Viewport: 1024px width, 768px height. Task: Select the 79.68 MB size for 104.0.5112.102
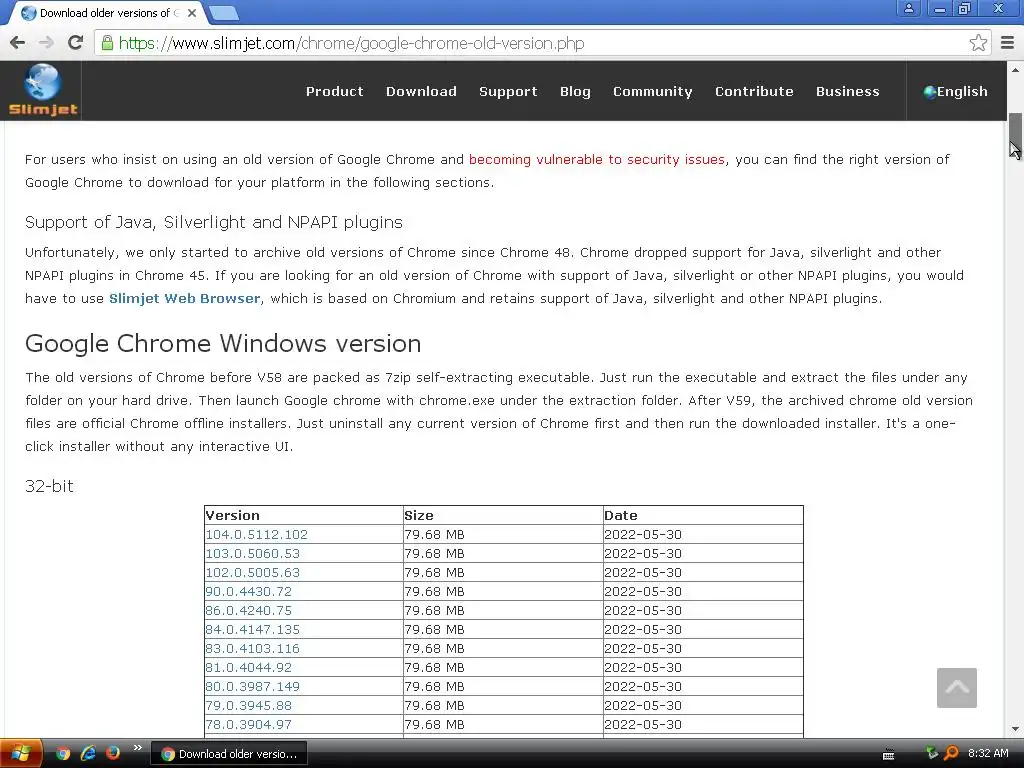(434, 534)
